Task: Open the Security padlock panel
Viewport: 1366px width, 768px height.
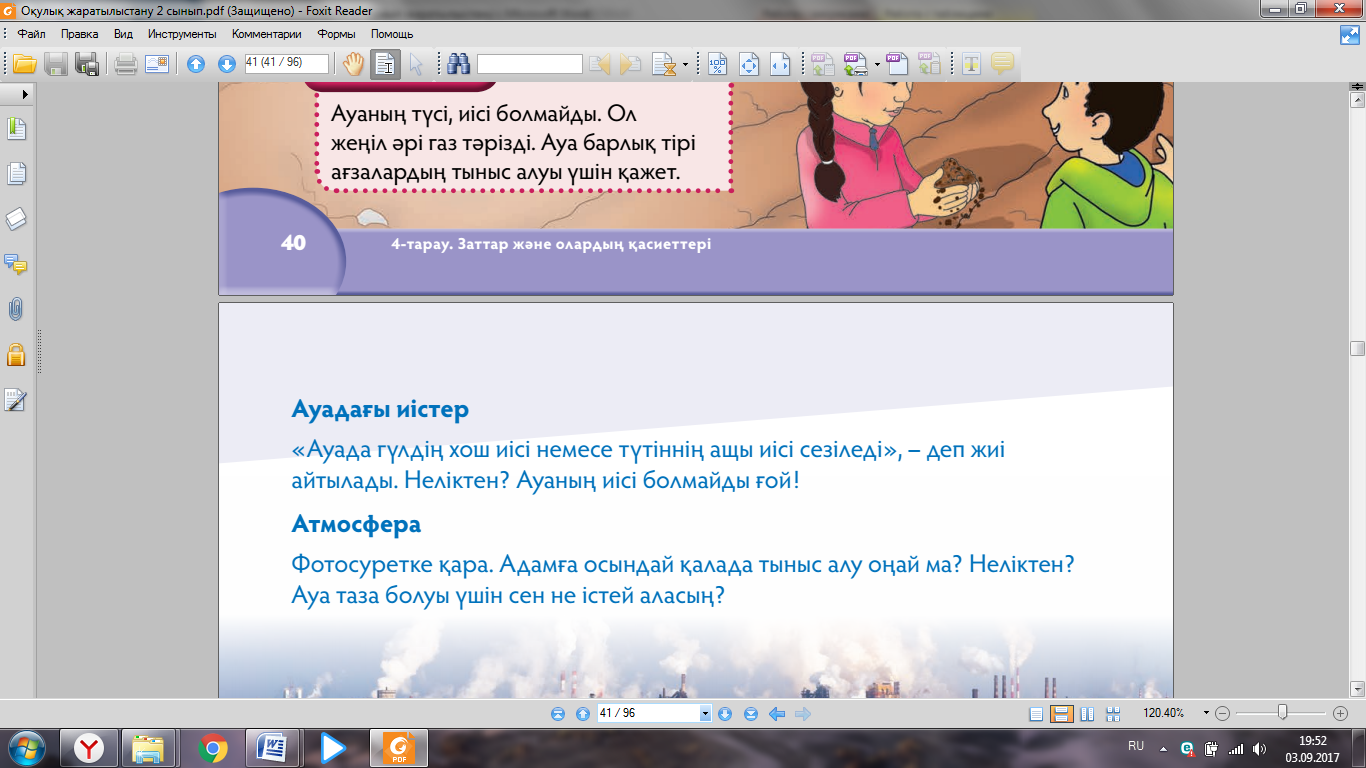Action: point(16,354)
